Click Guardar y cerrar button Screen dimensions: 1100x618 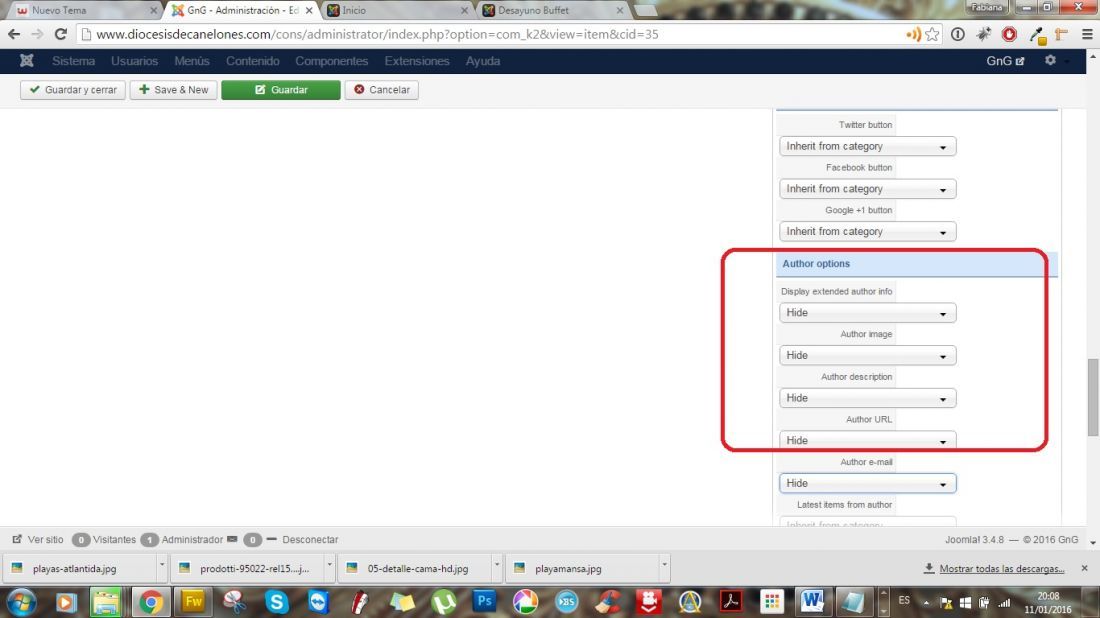tap(73, 90)
